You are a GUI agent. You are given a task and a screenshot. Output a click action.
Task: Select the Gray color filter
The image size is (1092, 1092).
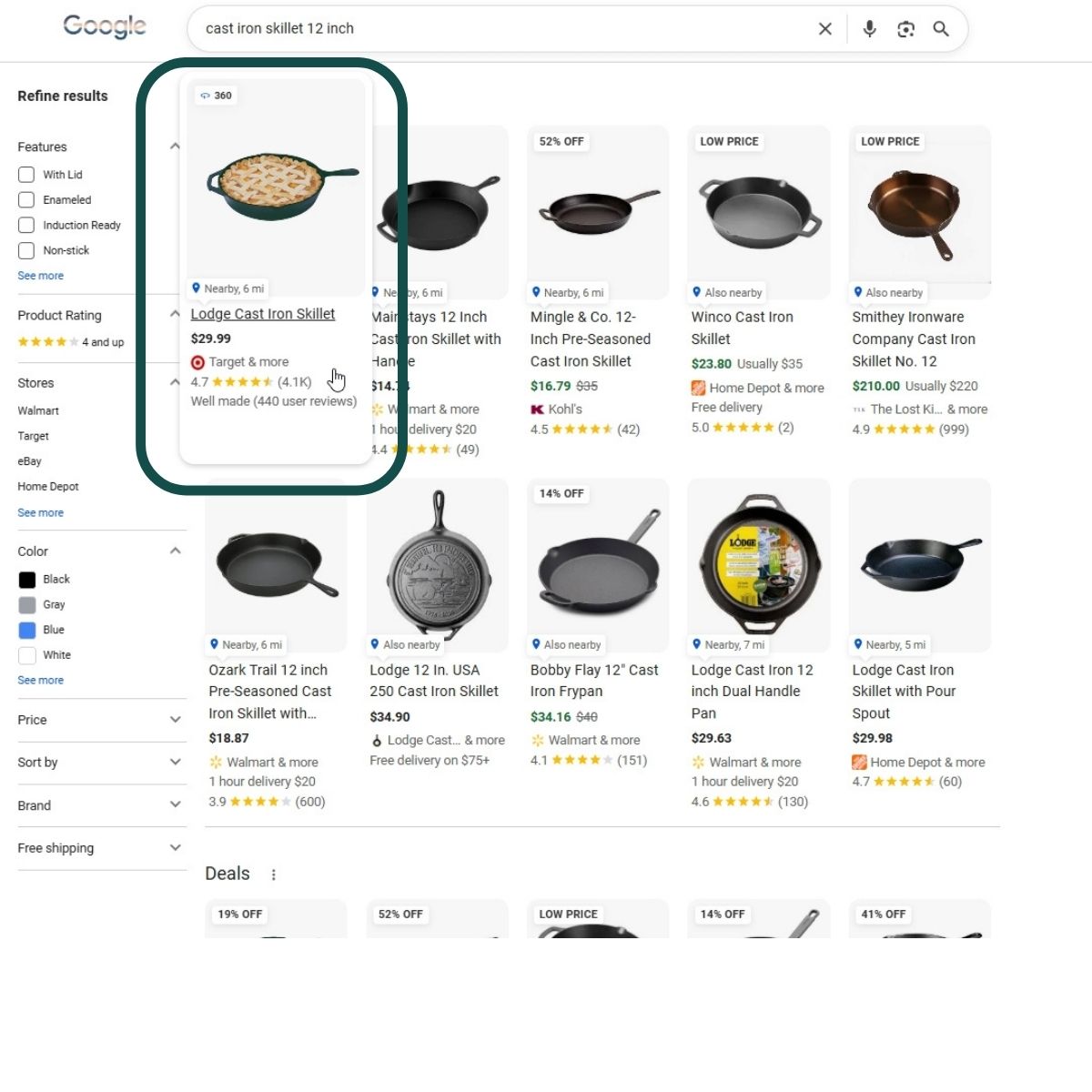(x=27, y=605)
